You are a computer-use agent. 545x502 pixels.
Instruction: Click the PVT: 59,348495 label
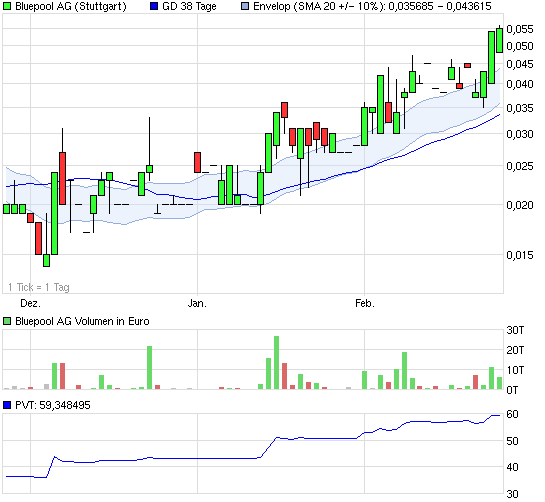point(53,405)
